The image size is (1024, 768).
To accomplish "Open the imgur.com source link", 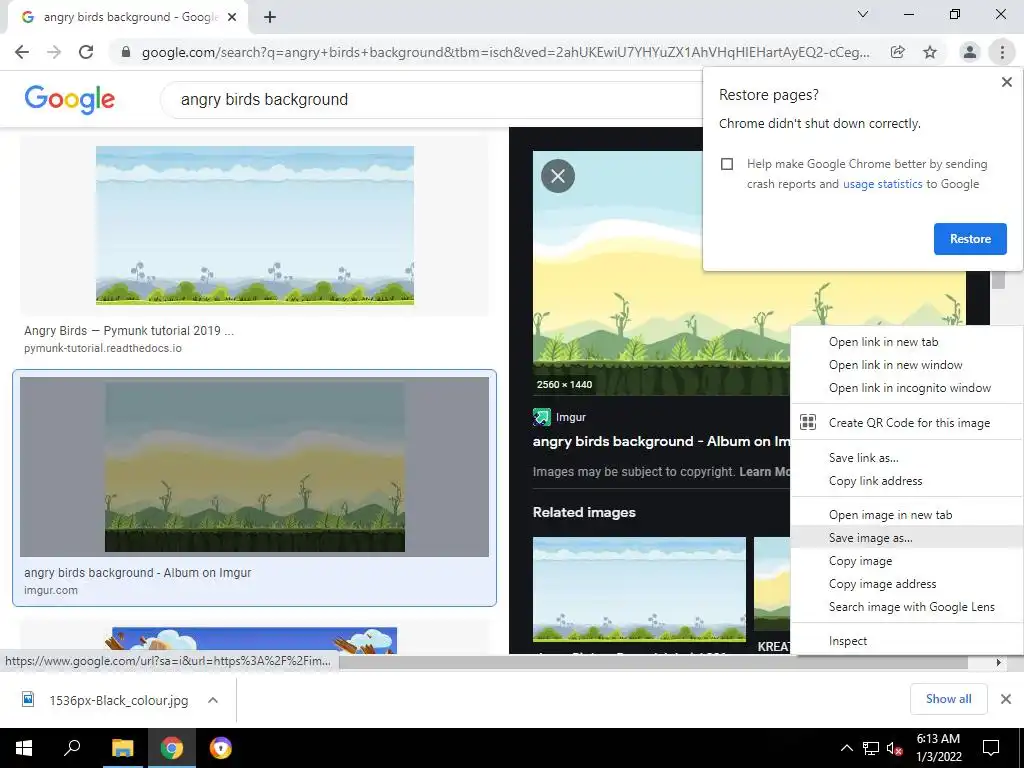I will click(x=51, y=590).
